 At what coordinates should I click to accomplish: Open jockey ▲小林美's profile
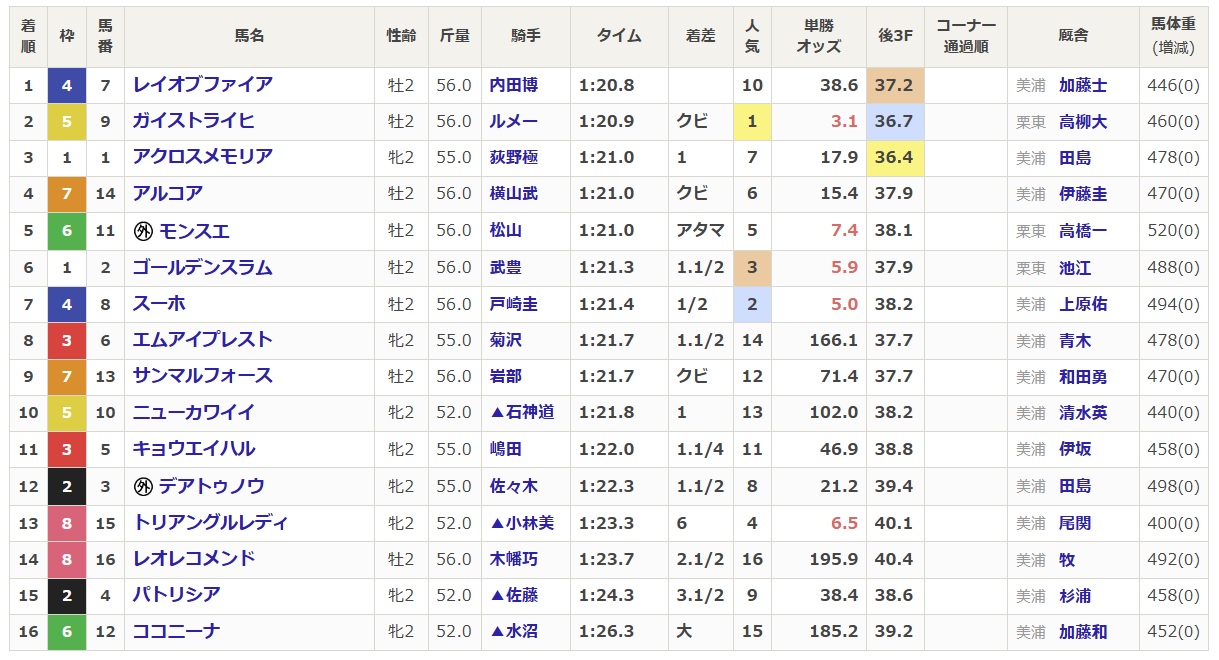tap(522, 523)
